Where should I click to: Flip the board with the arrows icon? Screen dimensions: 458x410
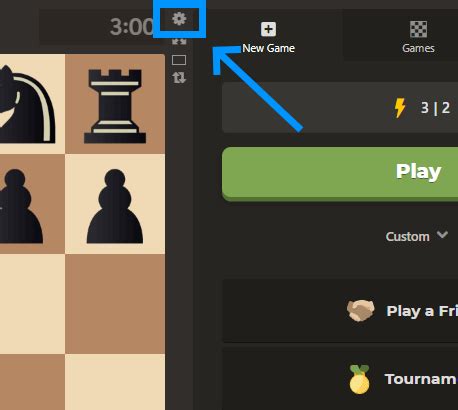tap(179, 78)
